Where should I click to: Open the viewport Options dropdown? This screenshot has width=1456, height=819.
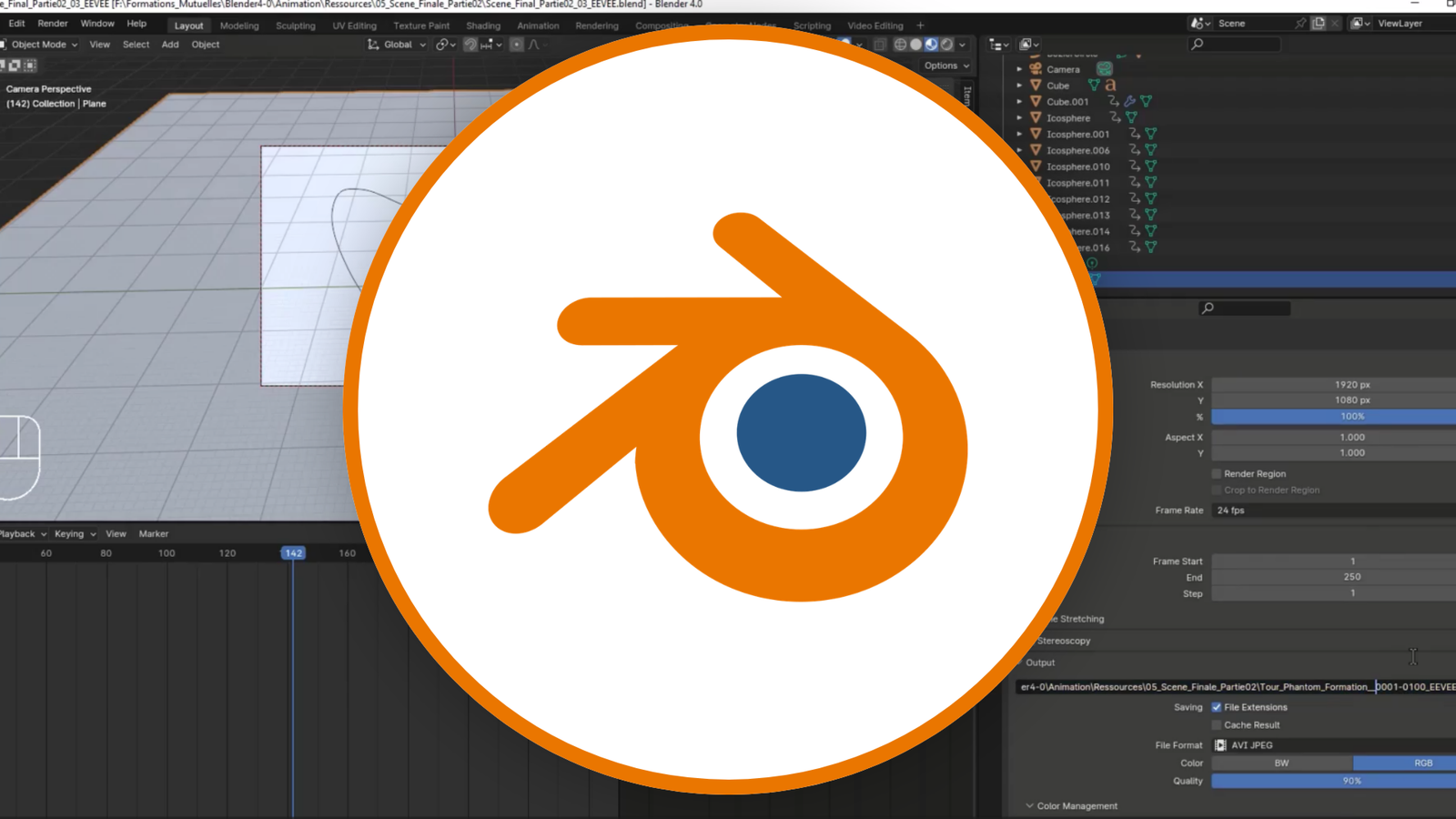[946, 66]
